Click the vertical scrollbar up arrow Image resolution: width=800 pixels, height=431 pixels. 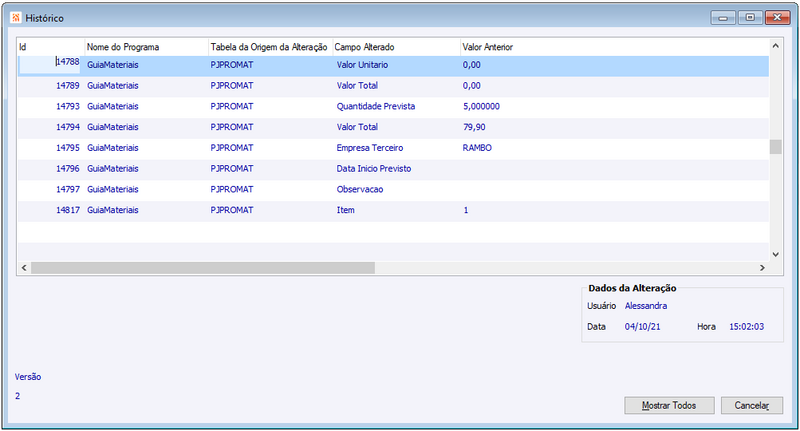point(776,46)
